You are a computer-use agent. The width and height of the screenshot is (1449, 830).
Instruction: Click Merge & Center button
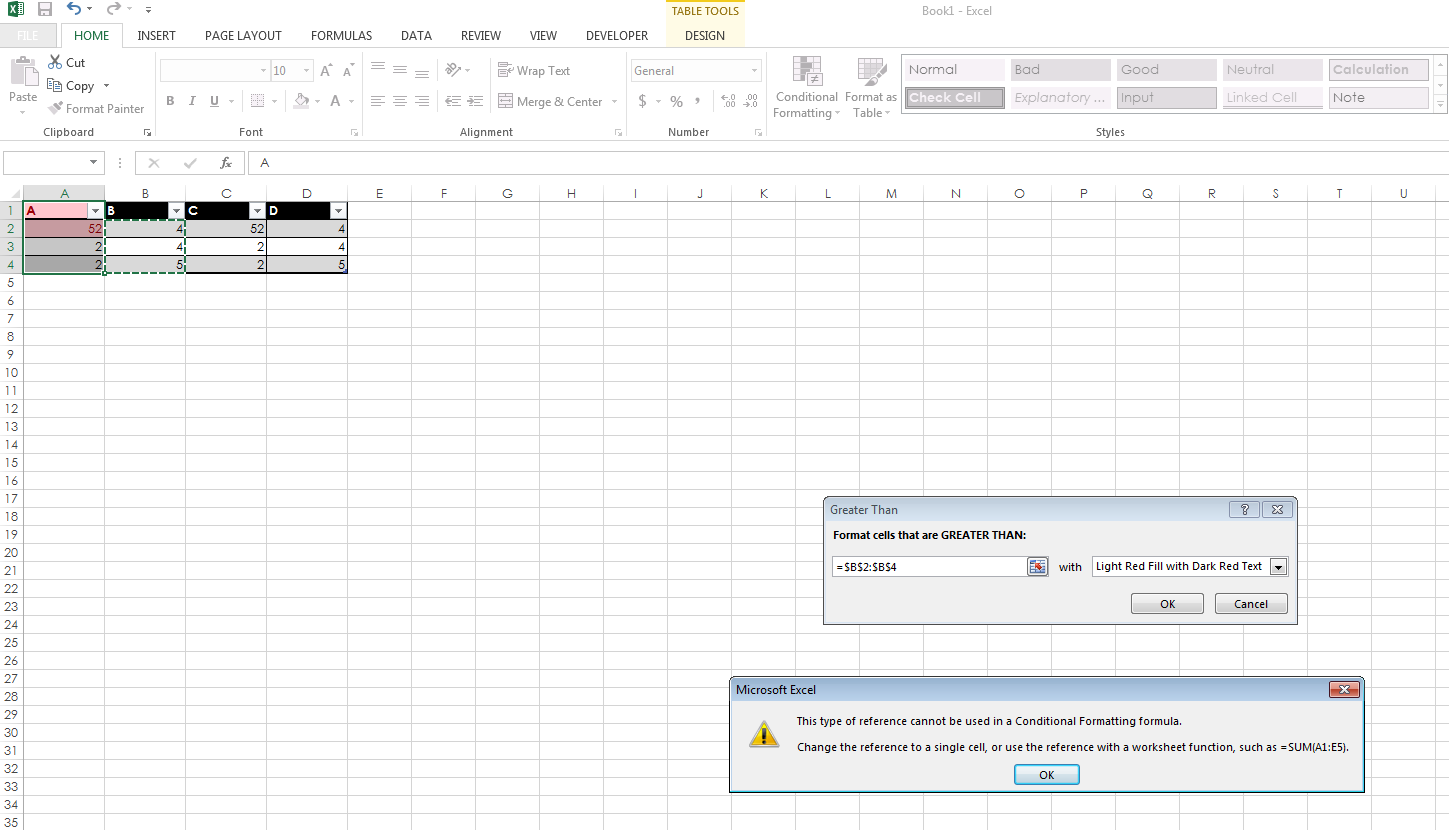551,101
